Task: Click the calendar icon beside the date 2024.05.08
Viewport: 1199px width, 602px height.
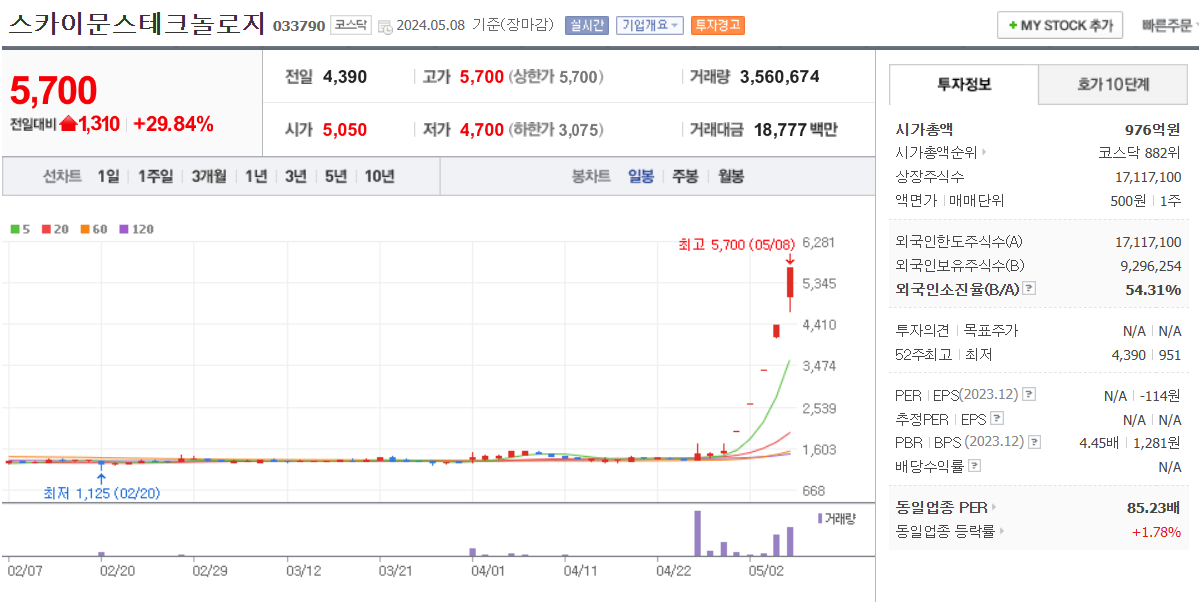Action: tap(386, 26)
